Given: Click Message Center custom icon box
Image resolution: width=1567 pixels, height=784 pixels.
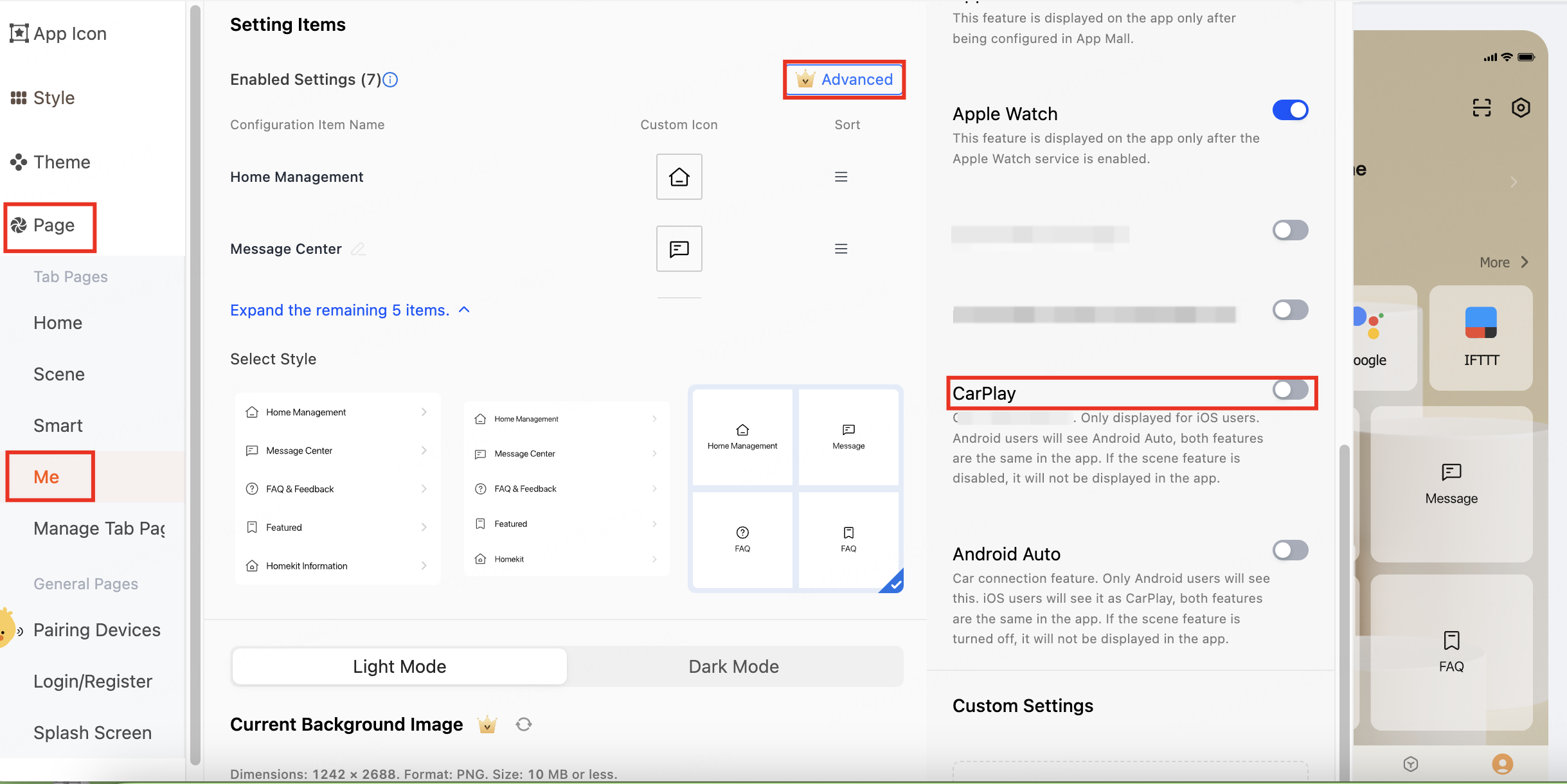Looking at the screenshot, I should [x=679, y=249].
